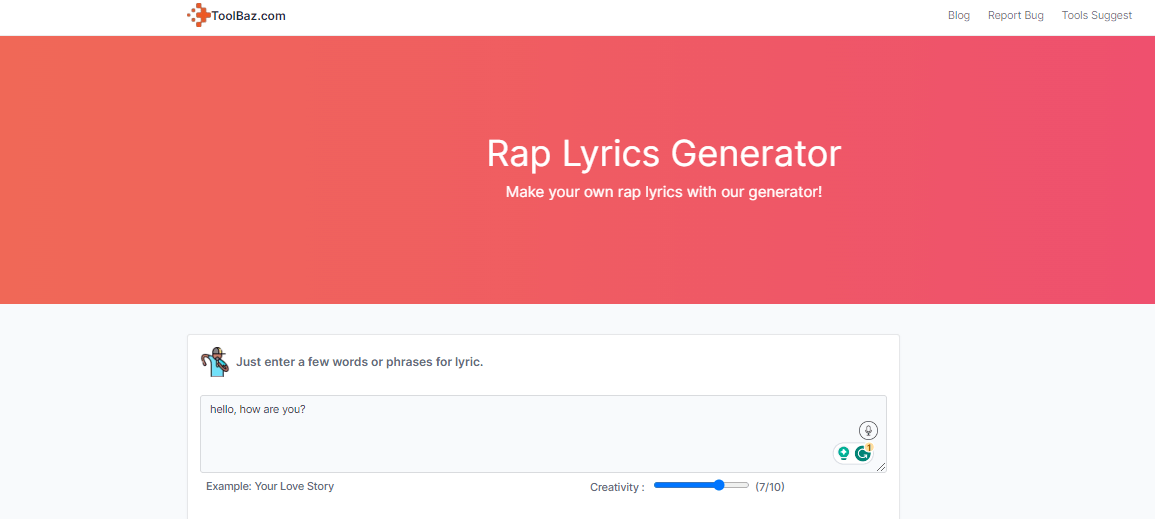The width and height of the screenshot is (1155, 519).
Task: Click the green lightbulb assistant icon
Action: point(843,453)
